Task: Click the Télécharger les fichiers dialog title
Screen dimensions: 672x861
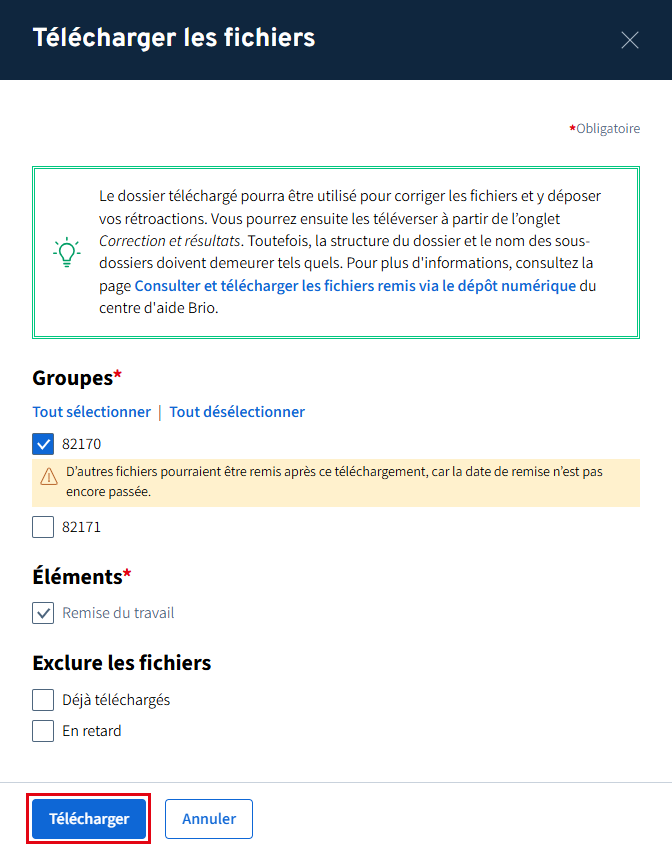Action: tap(174, 39)
